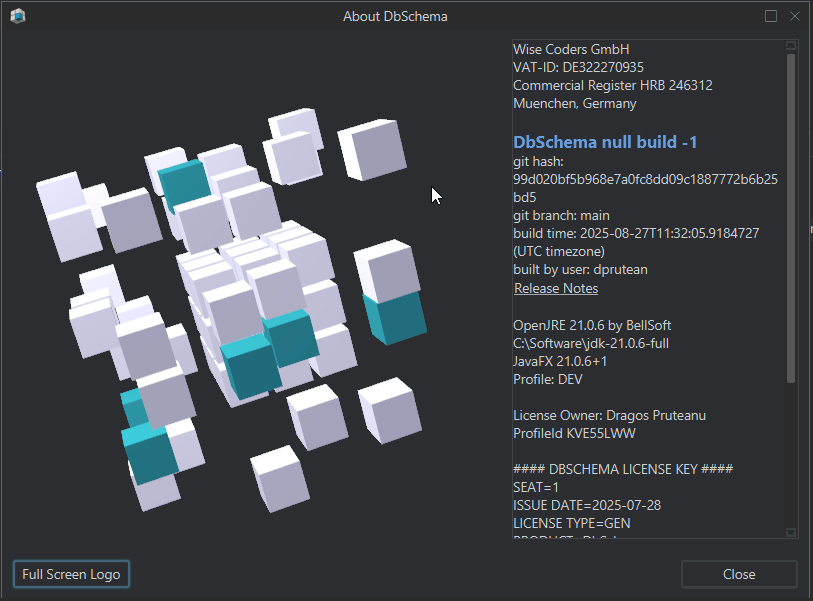Click the 'LICENSE TYPE=GEN' line
813x601 pixels.
(x=571, y=524)
